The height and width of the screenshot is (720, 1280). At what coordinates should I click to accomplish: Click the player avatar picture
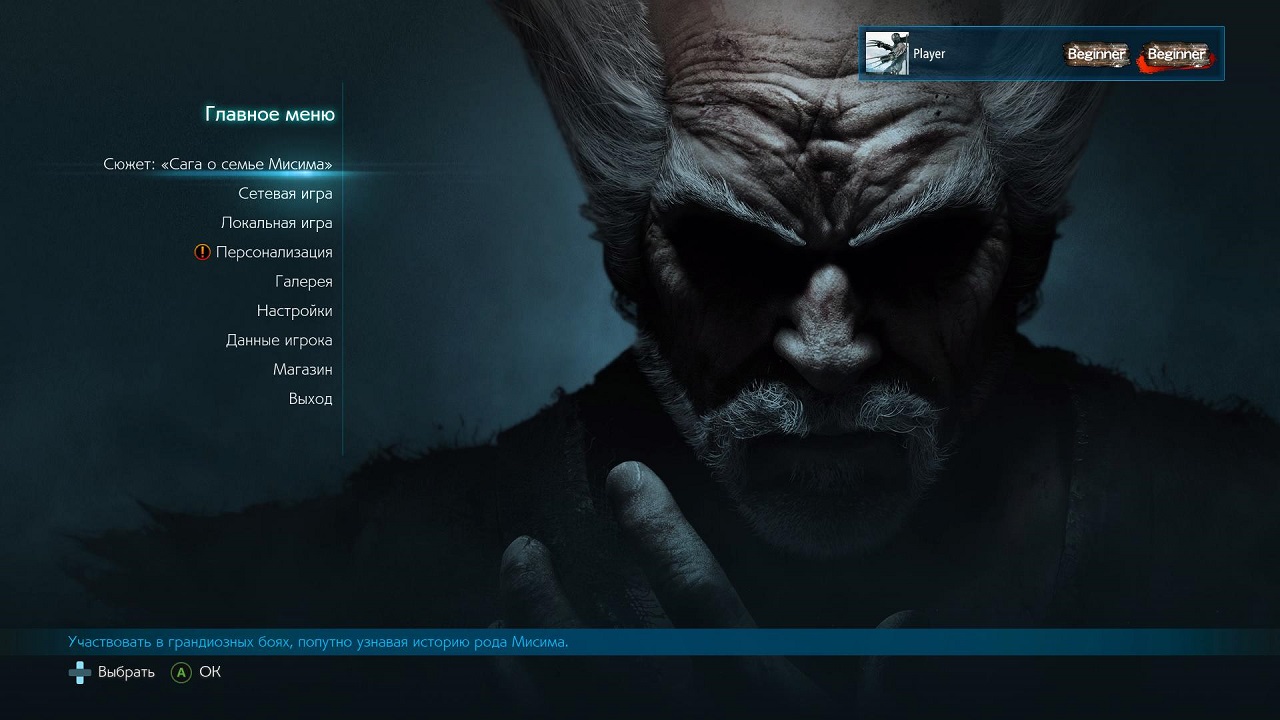coord(887,54)
